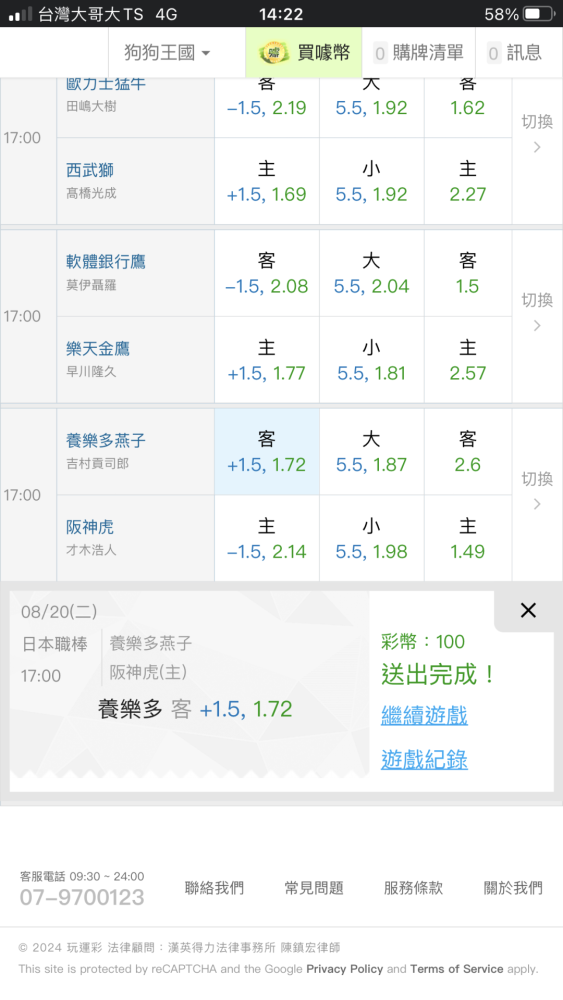
Task: Select 主 -1.5, 2.14 for 阪神虎
Action: 267,538
